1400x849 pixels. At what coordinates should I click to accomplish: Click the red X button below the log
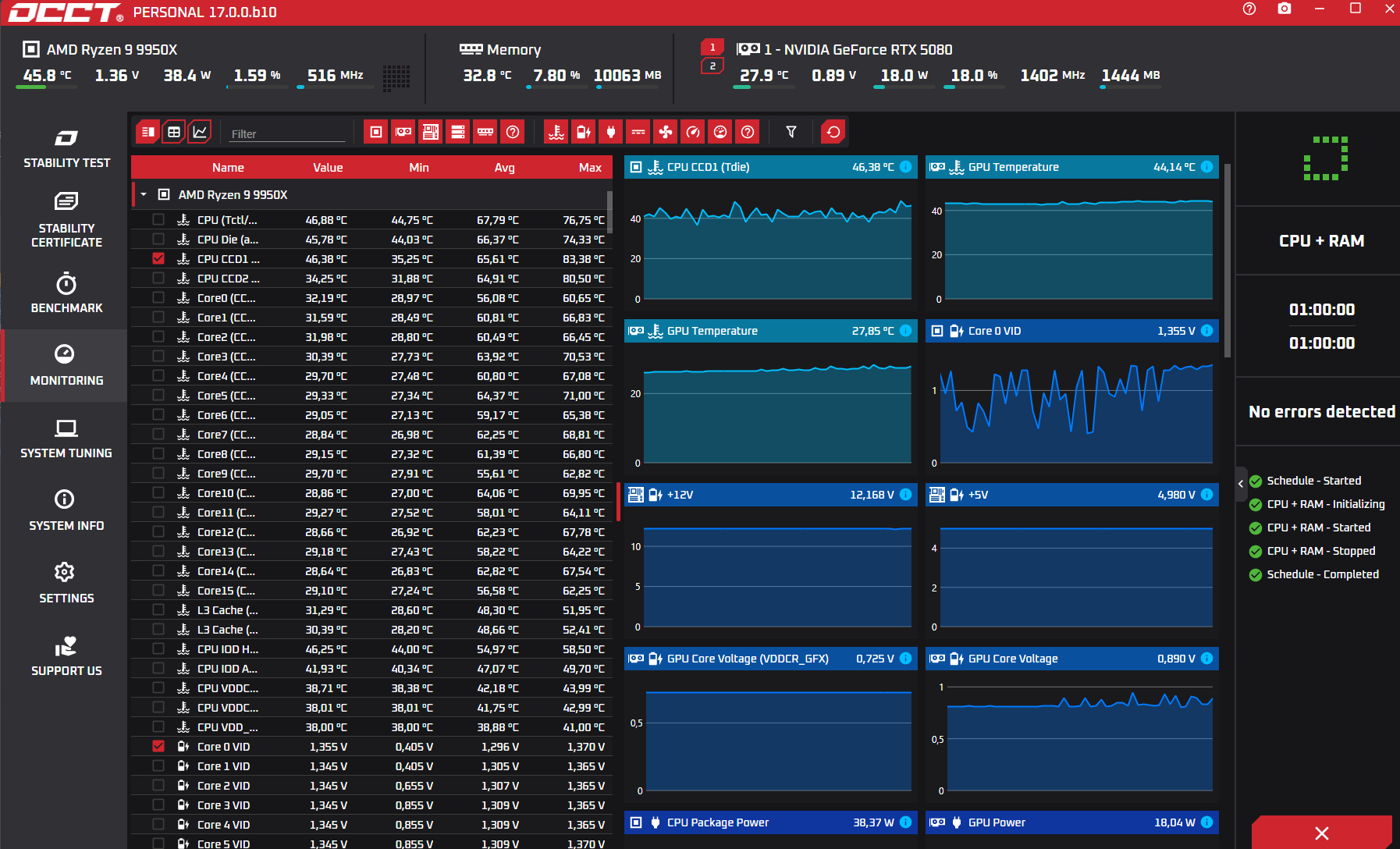[1322, 833]
